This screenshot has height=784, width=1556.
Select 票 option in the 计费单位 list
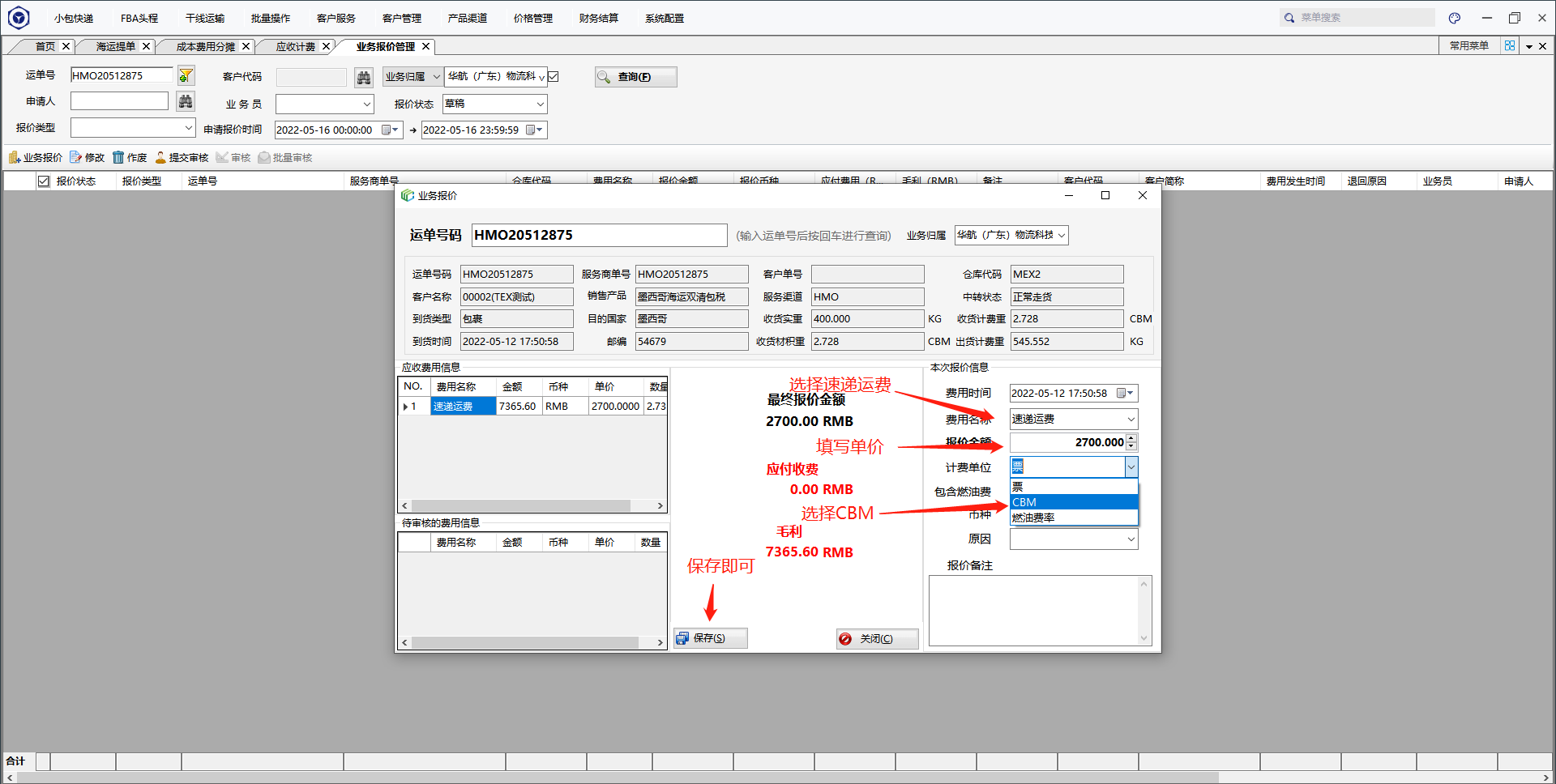(1074, 487)
